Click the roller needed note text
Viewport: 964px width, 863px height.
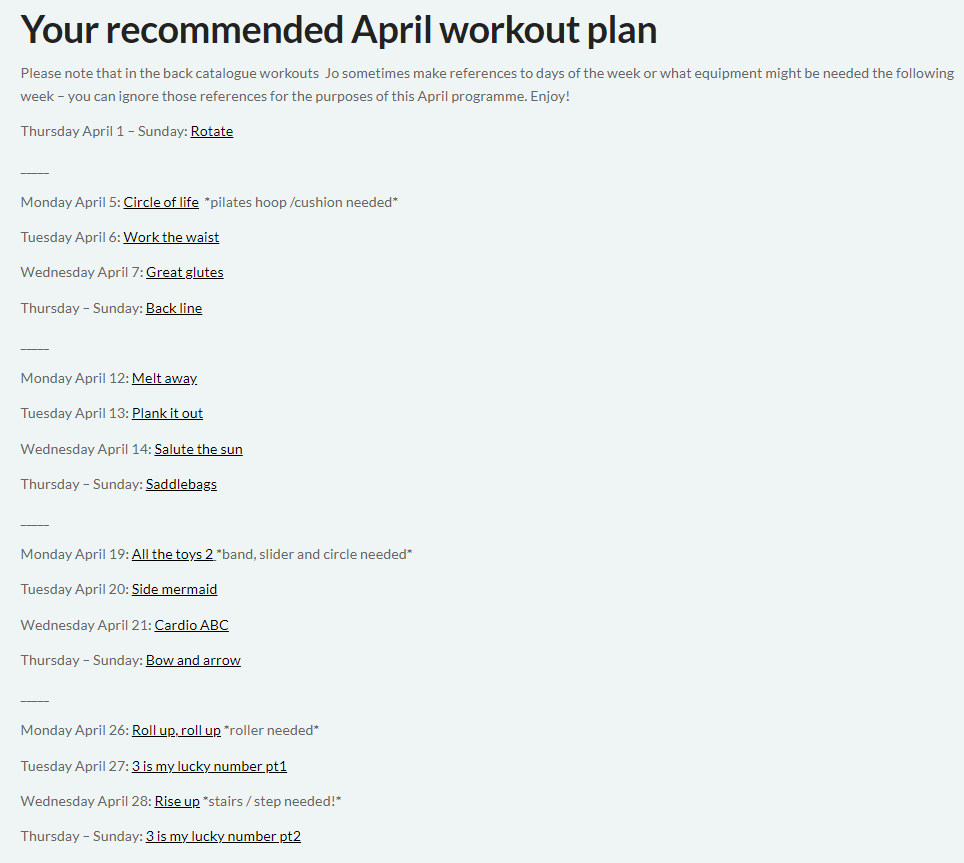pos(271,730)
